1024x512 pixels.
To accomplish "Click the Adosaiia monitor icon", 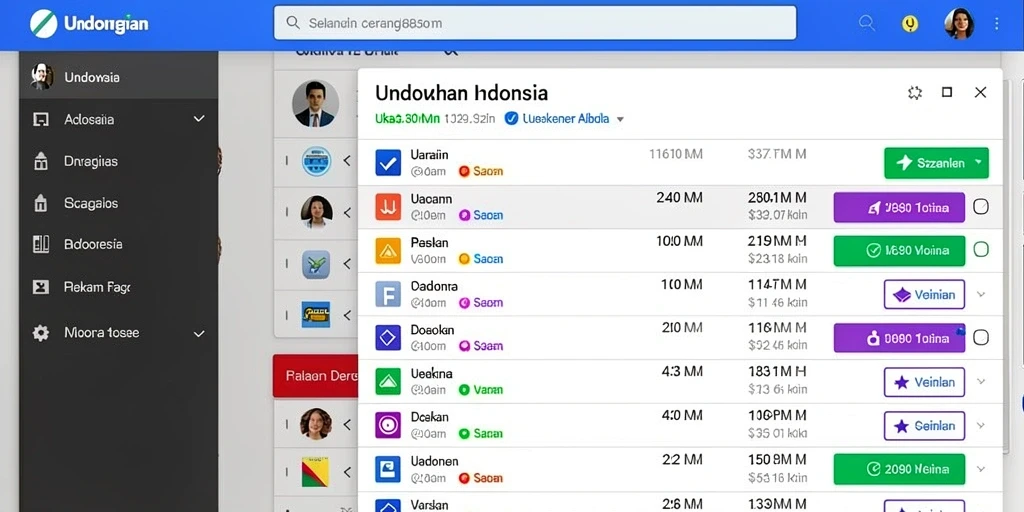I will click(x=40, y=120).
